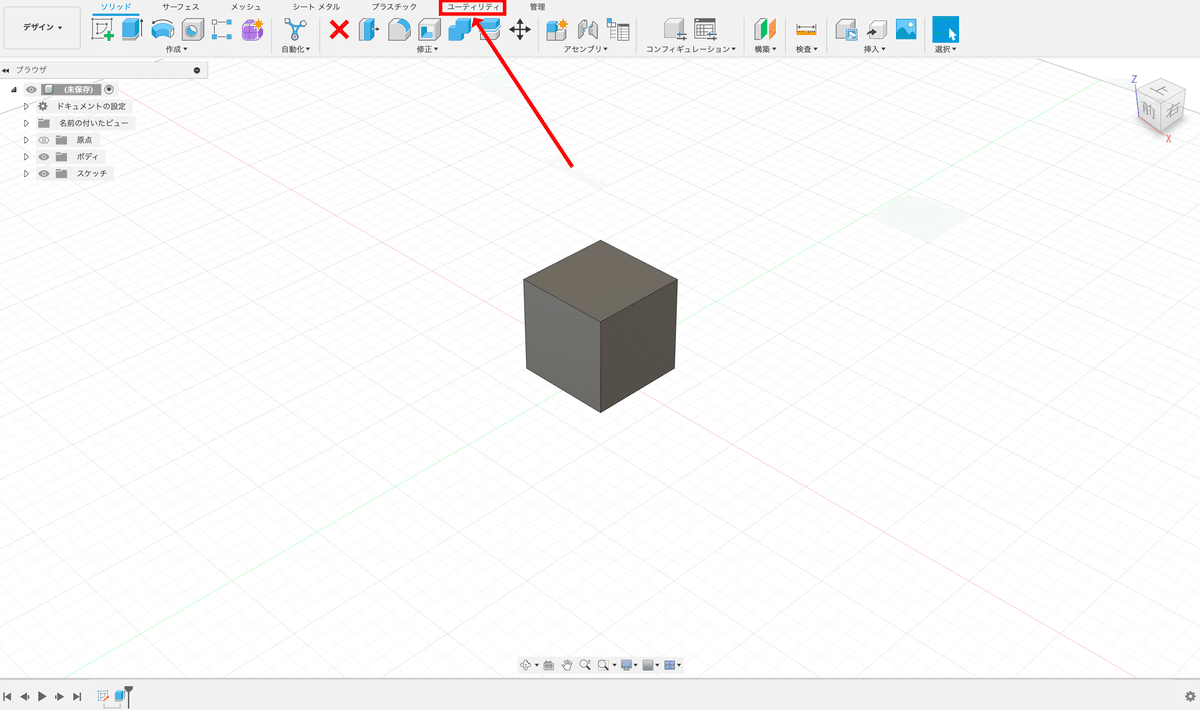Hide the ボディ folder via eye
Image resolution: width=1200 pixels, height=710 pixels.
coord(44,157)
